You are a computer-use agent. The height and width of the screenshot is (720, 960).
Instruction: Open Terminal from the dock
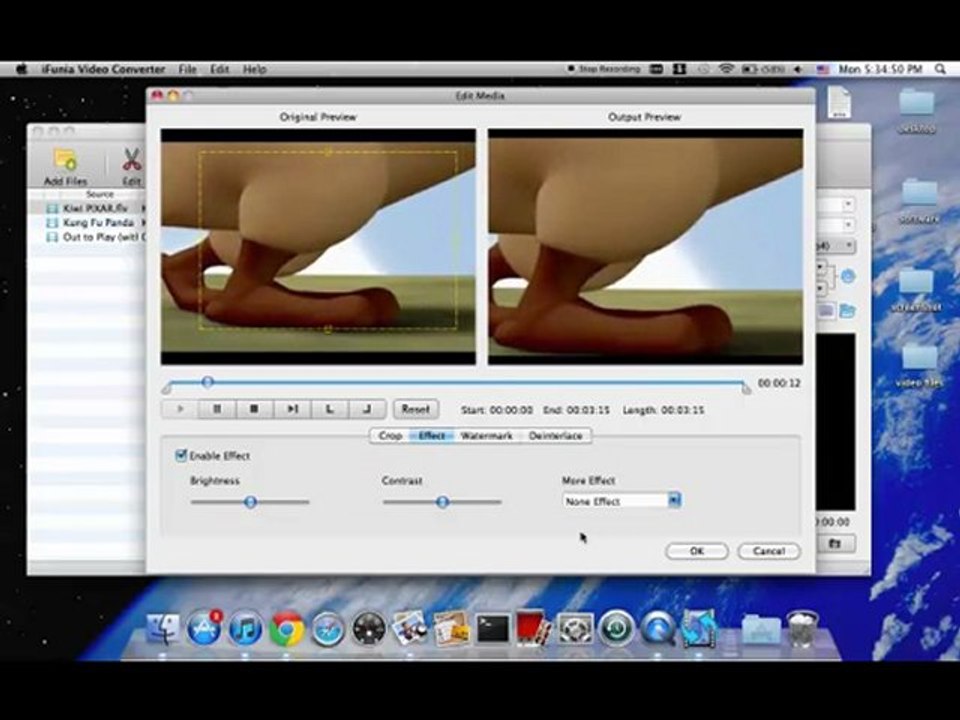493,629
